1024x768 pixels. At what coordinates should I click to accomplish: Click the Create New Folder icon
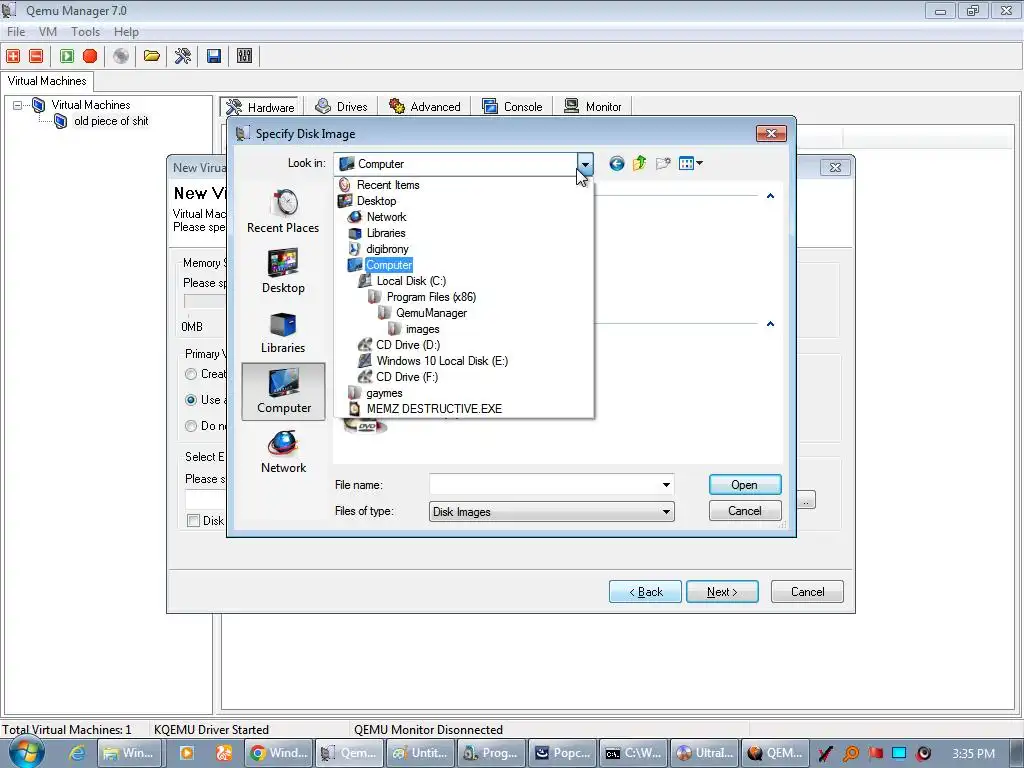663,163
